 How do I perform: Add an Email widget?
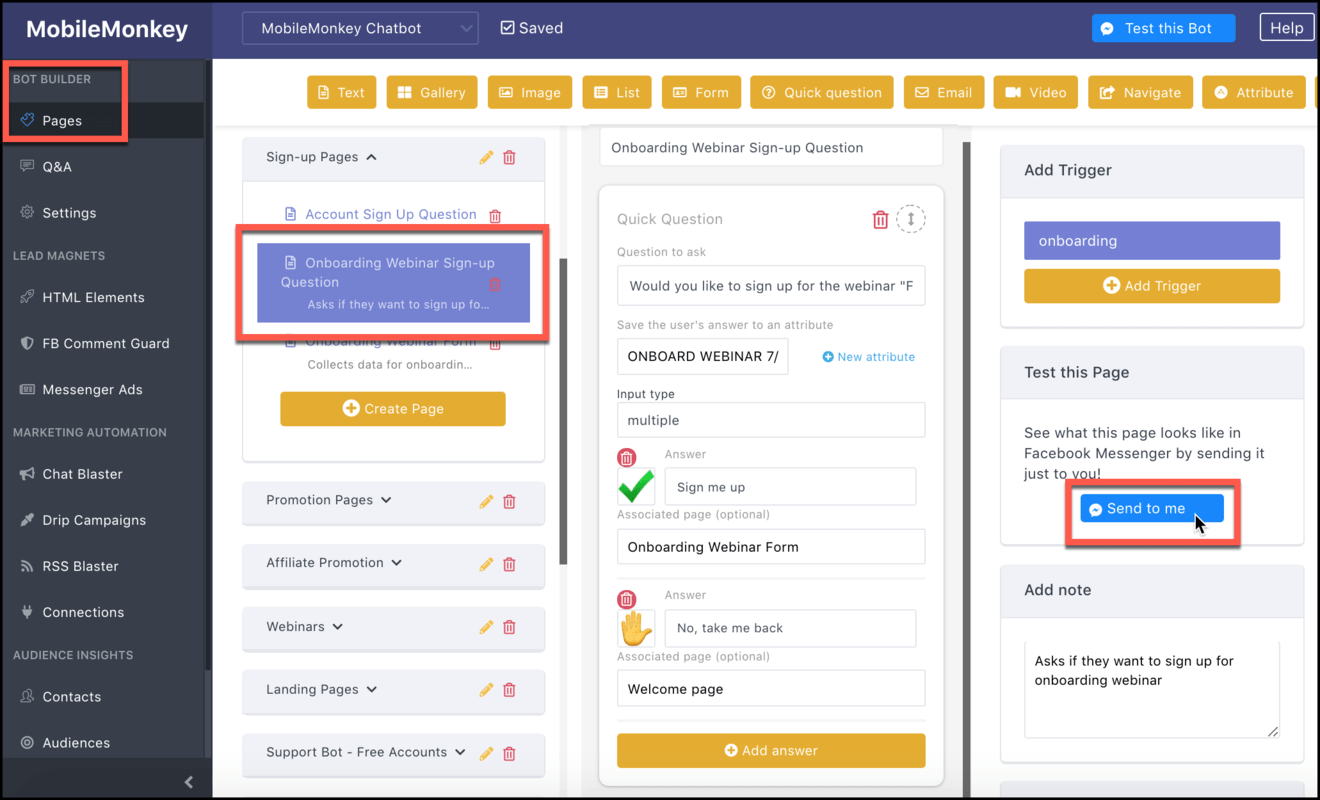coord(944,92)
